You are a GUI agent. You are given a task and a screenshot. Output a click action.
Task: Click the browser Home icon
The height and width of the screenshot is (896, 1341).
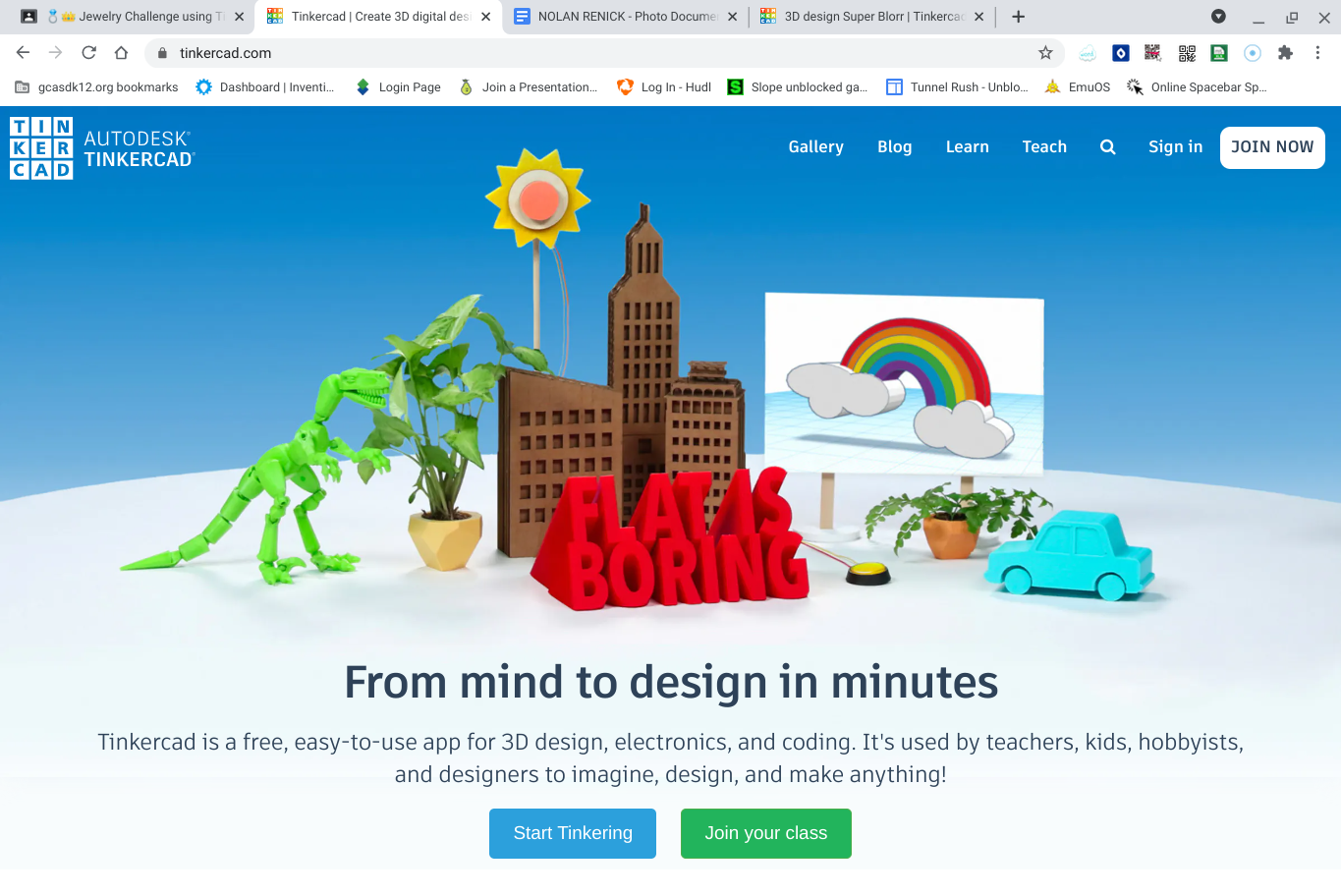(121, 53)
